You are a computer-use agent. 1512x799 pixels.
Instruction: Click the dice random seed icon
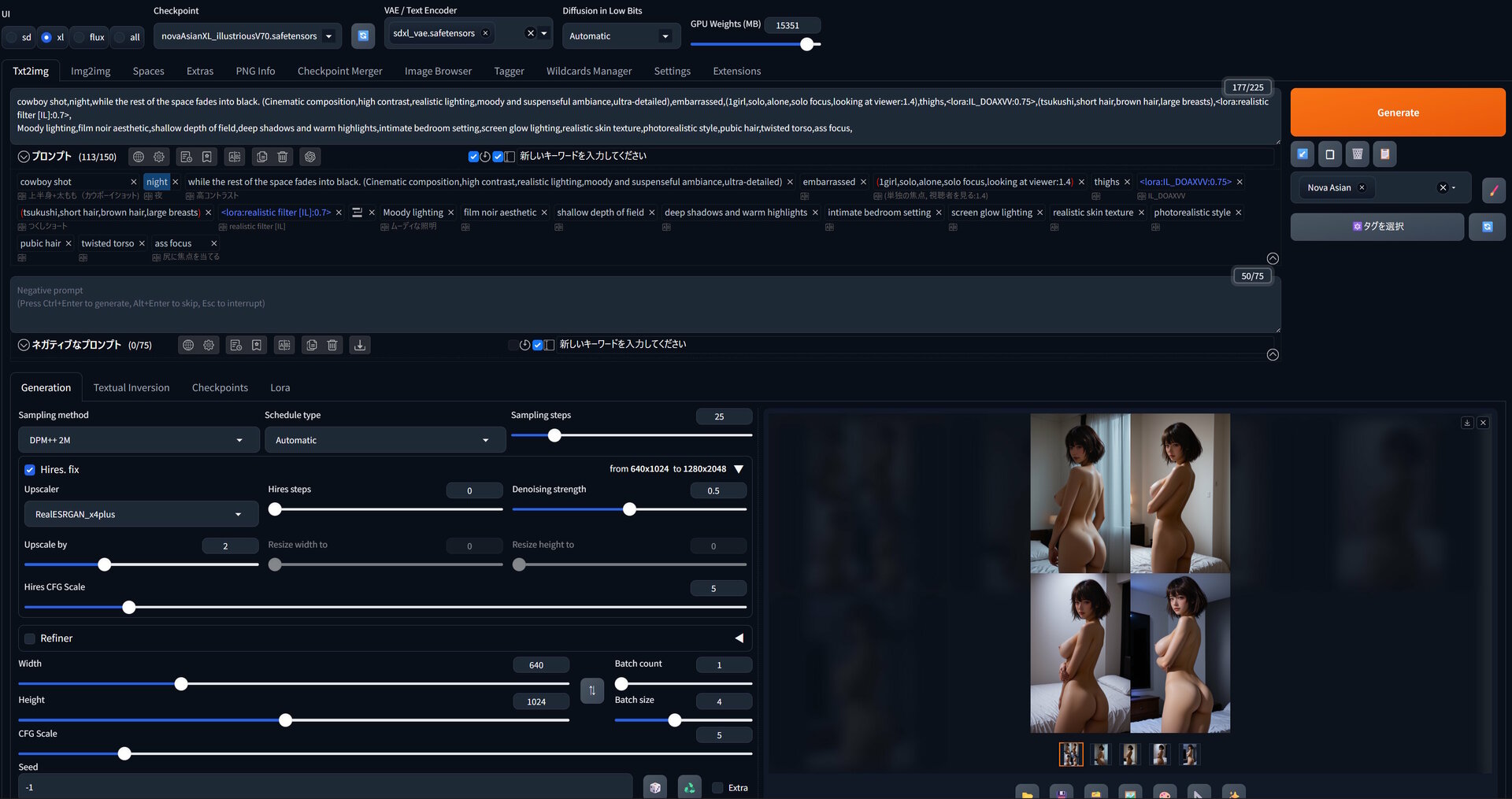click(655, 787)
